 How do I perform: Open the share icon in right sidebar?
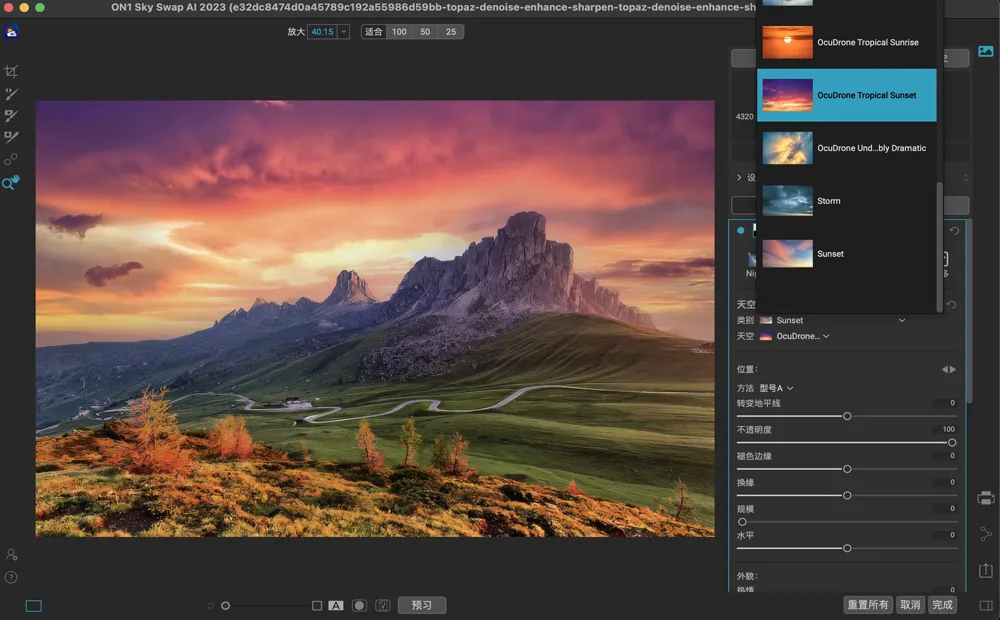[x=986, y=534]
